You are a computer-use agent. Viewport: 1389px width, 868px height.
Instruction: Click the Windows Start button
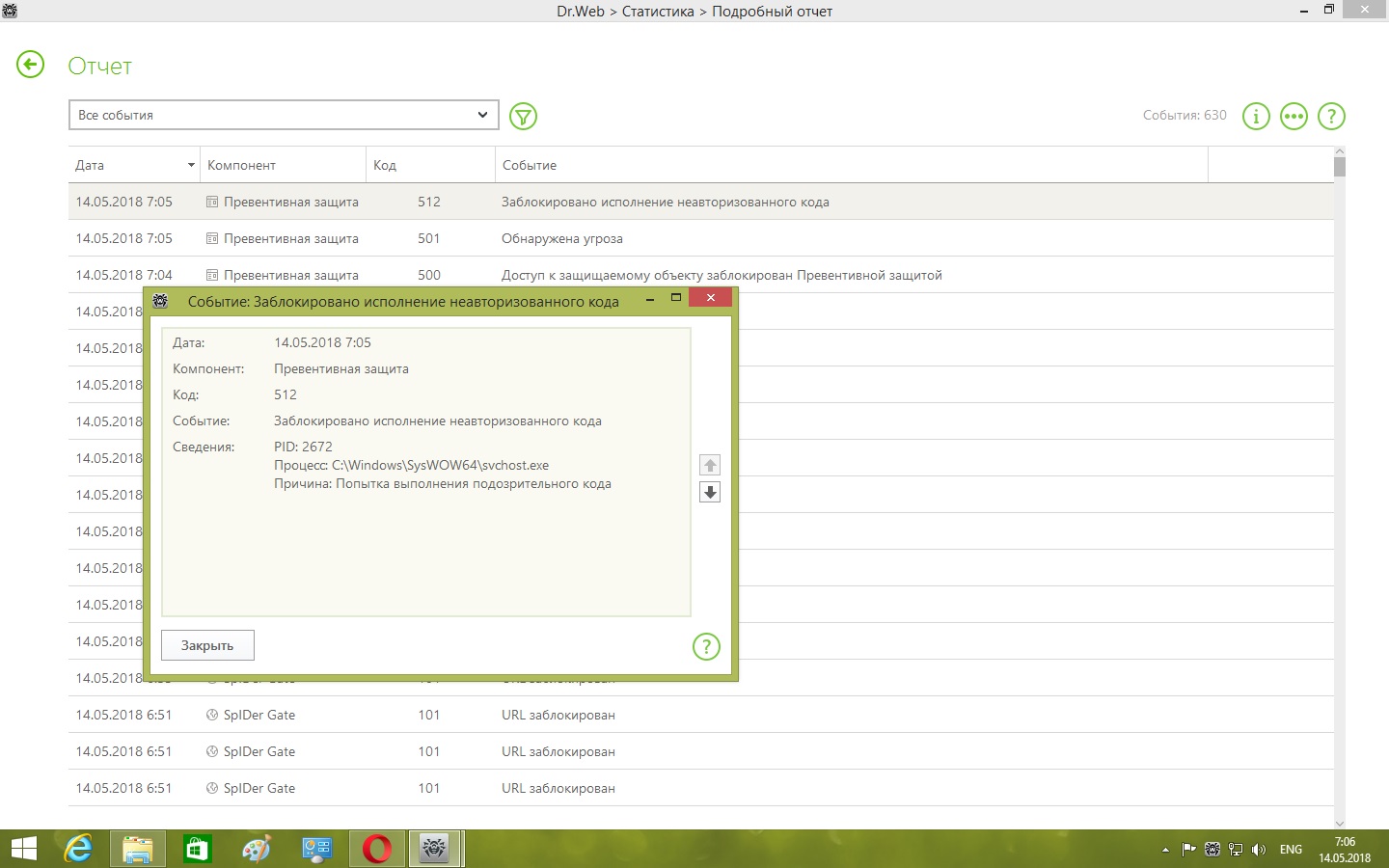point(23,849)
